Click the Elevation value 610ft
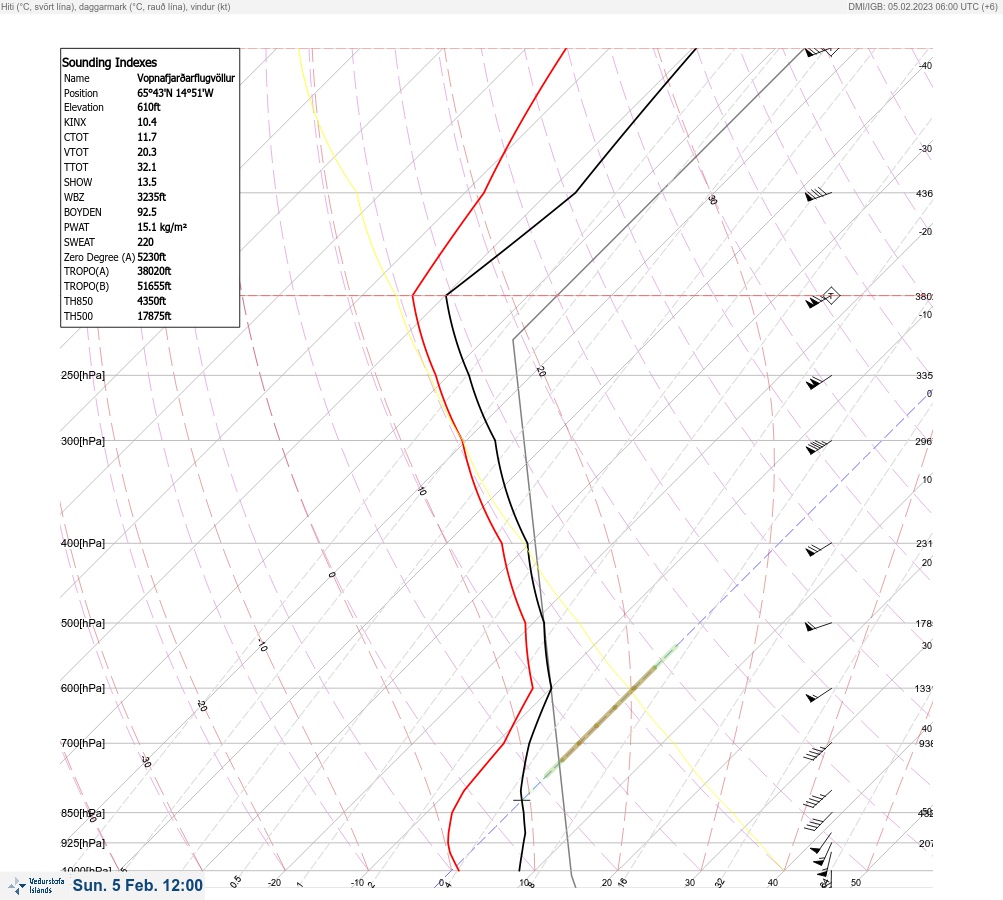Image resolution: width=1003 pixels, height=900 pixels. [149, 107]
